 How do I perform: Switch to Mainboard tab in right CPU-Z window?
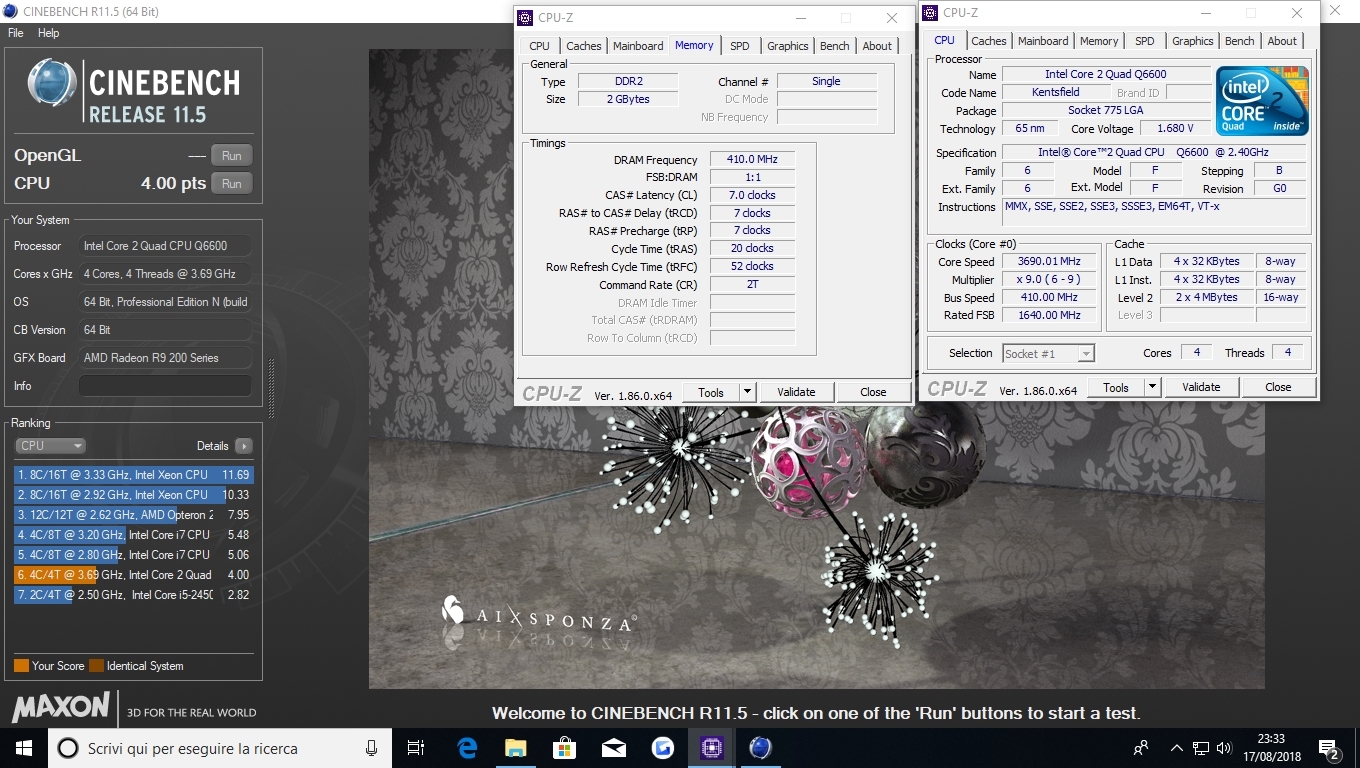[1043, 41]
